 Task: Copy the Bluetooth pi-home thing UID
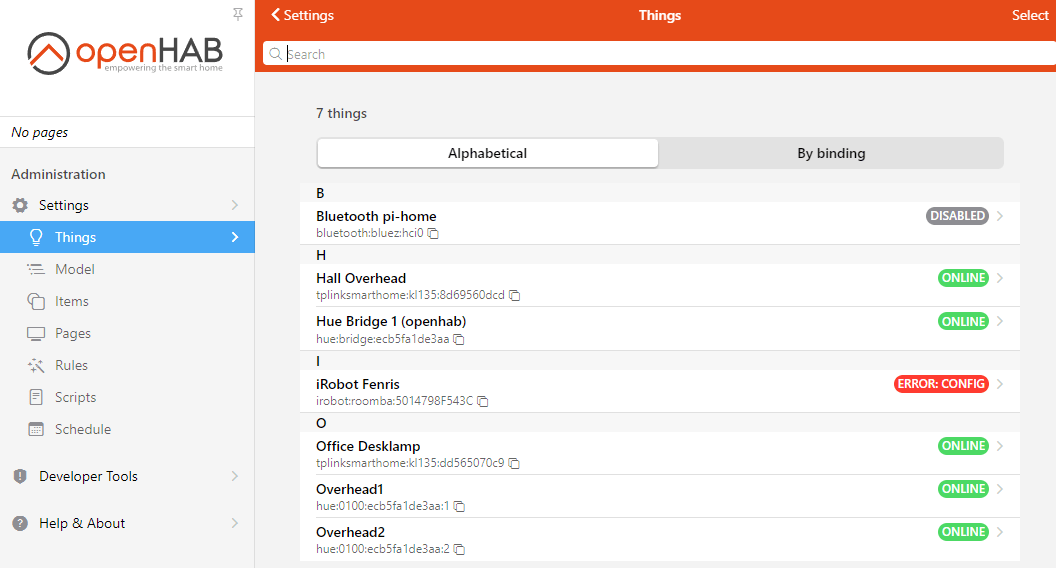pos(434,233)
